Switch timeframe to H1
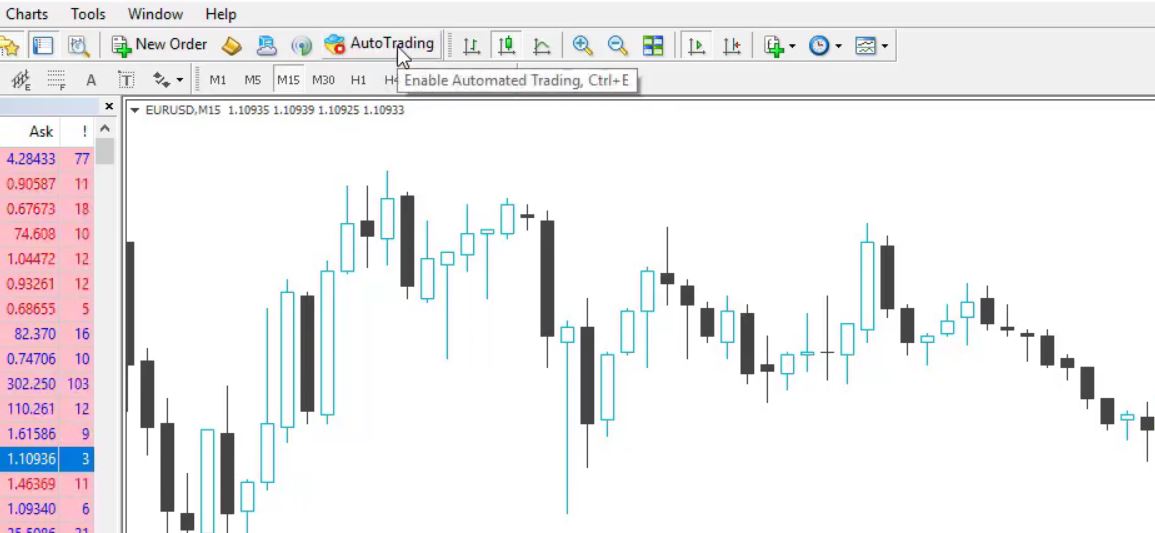 coord(359,80)
